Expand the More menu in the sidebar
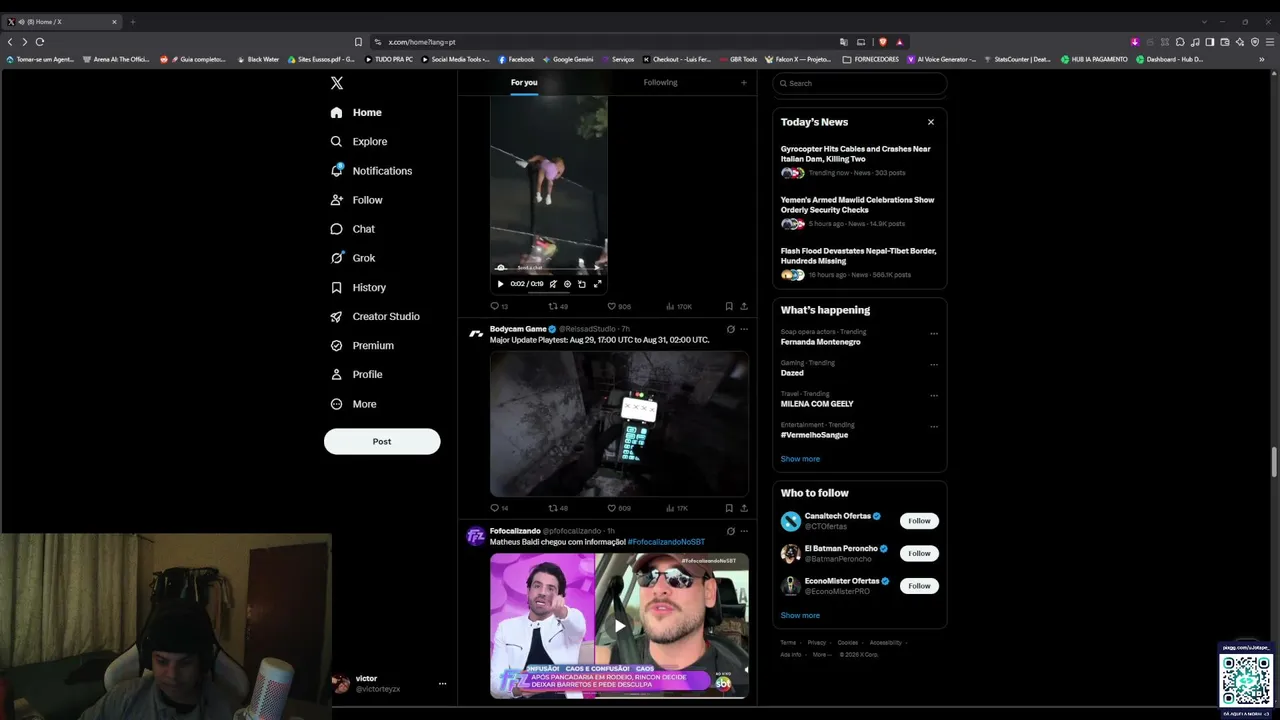 coord(354,404)
